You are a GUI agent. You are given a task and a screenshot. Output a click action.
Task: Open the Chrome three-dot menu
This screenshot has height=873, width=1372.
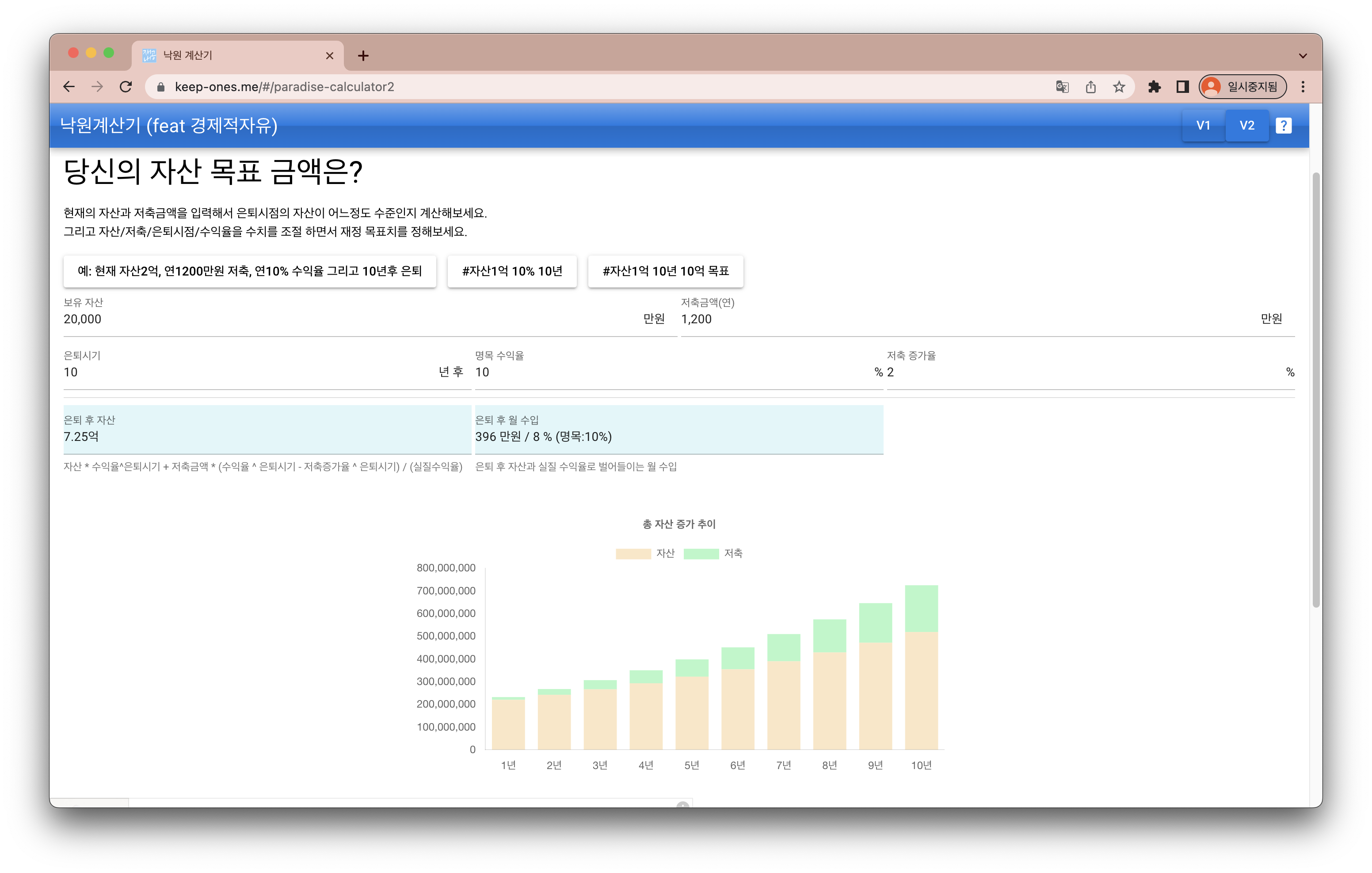[1303, 87]
